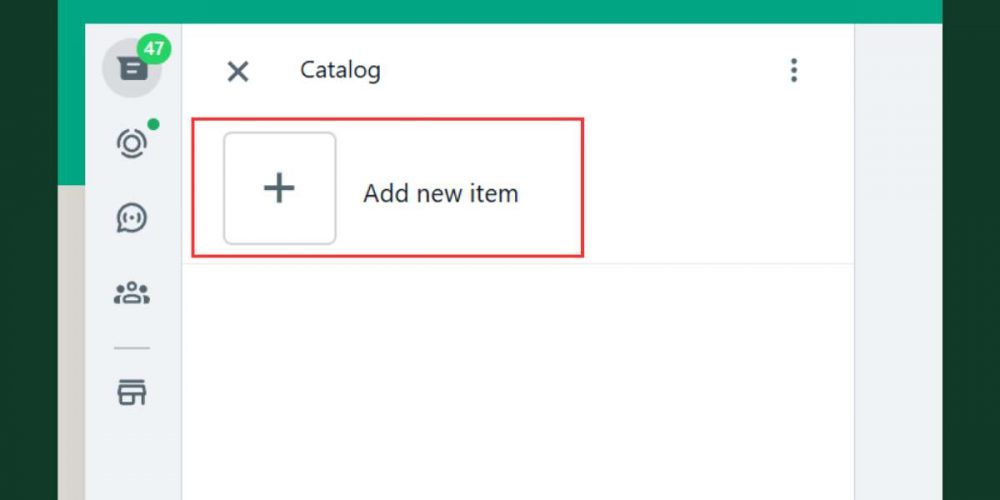Click the empty catalog list area

coord(518,381)
